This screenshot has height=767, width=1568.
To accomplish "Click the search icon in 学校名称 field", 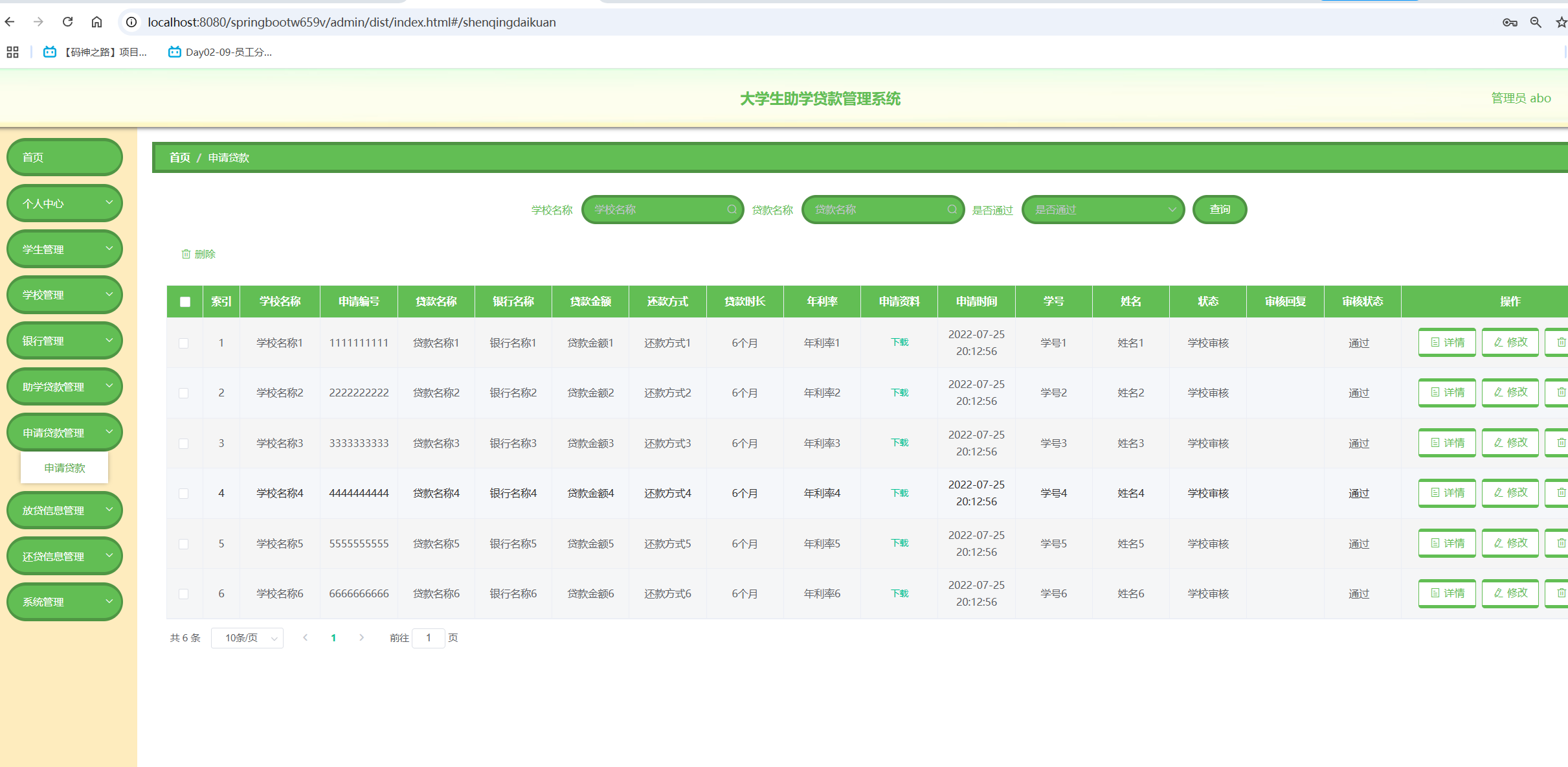I will point(732,209).
